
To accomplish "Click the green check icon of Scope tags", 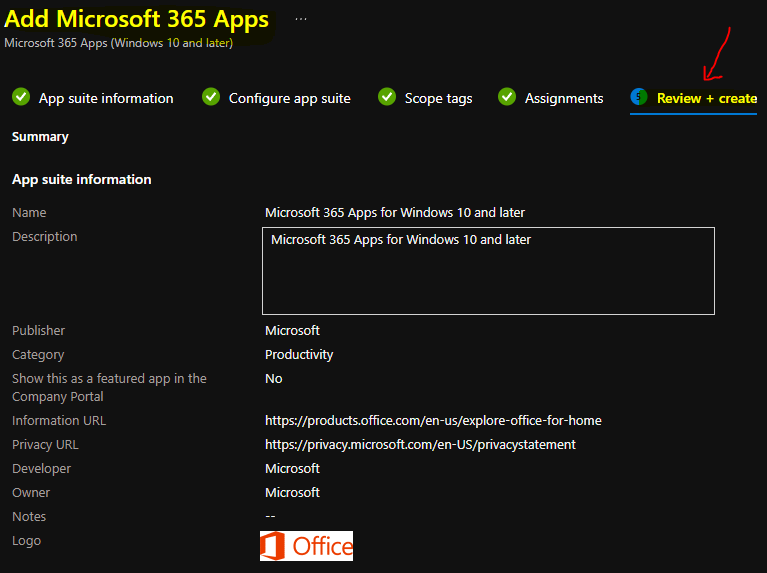I will coord(387,97).
